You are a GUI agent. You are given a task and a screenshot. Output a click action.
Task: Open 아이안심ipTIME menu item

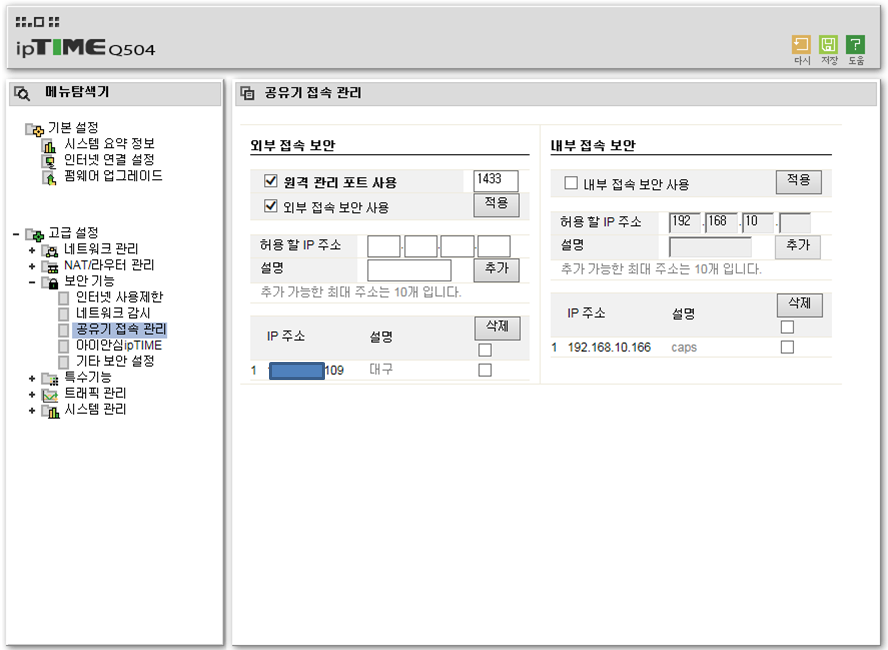pyautogui.click(x=119, y=345)
